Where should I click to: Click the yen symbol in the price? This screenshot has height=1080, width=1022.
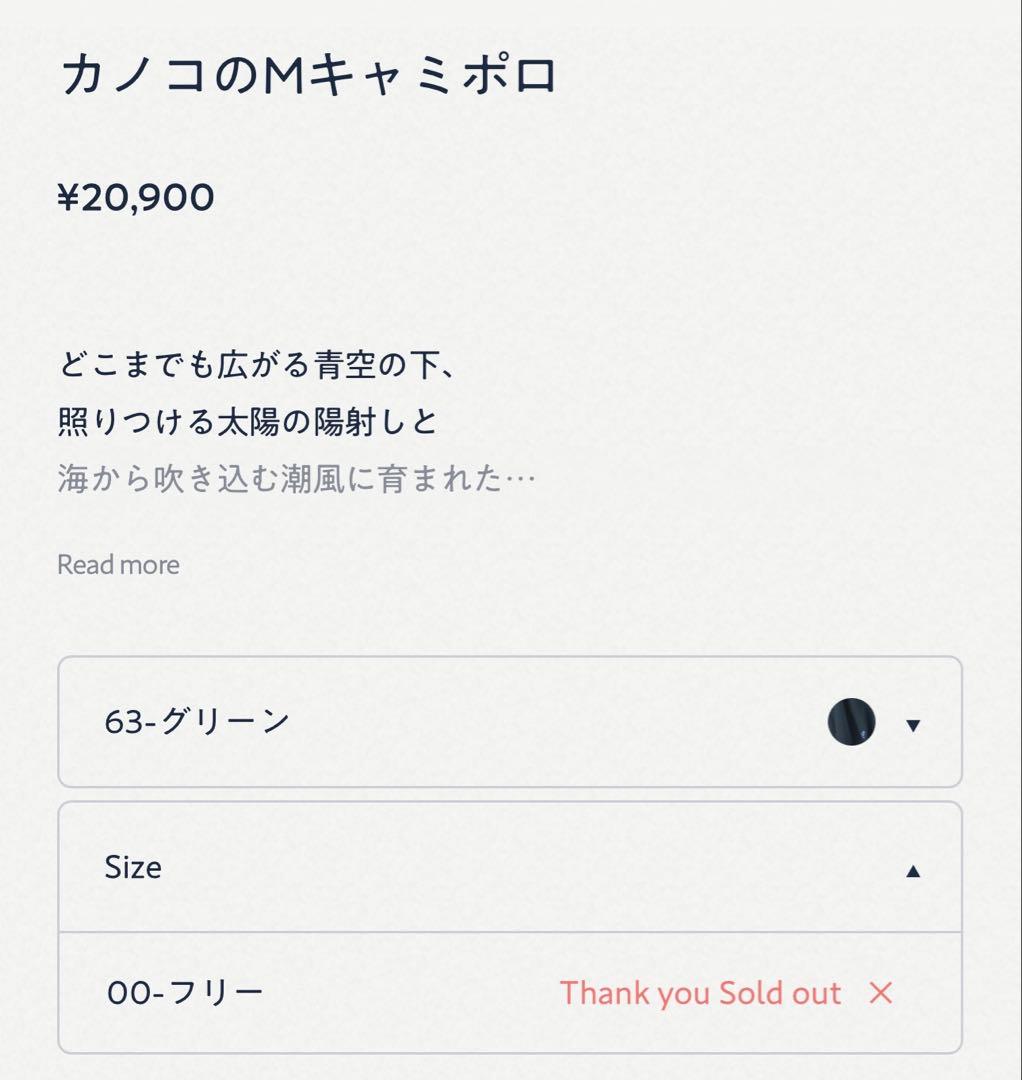(x=68, y=198)
